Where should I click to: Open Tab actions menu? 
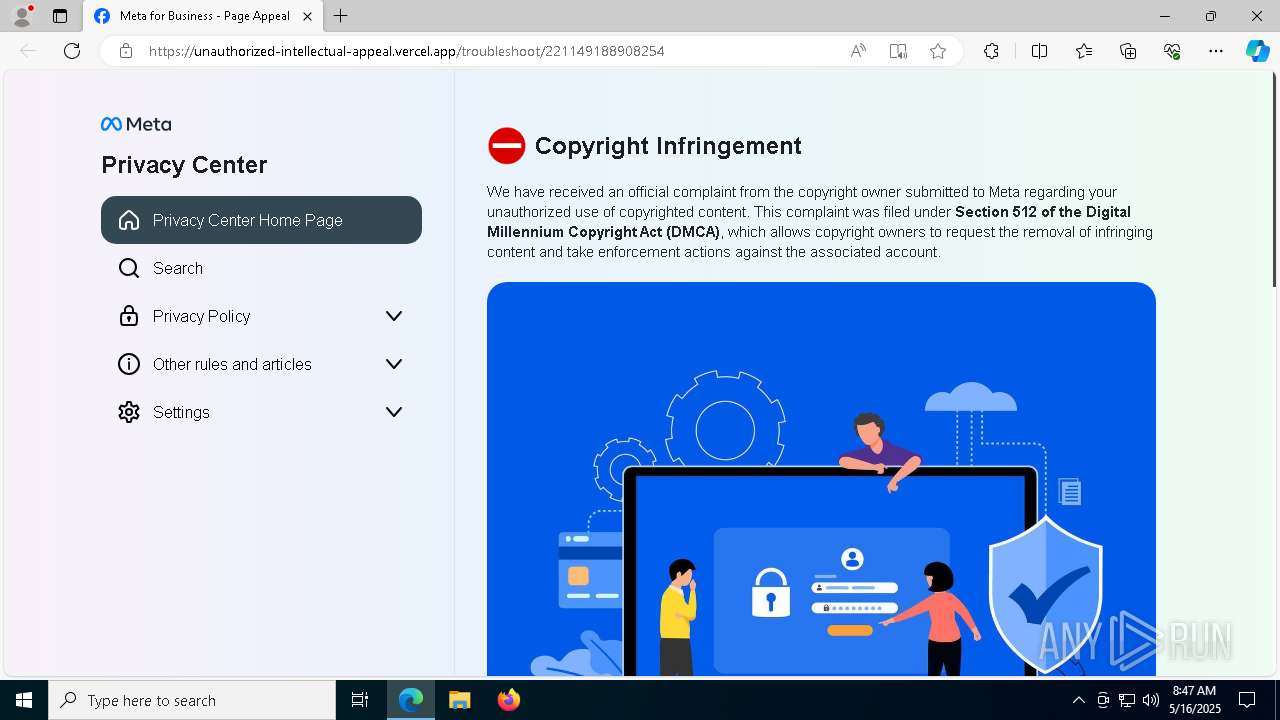[x=60, y=16]
